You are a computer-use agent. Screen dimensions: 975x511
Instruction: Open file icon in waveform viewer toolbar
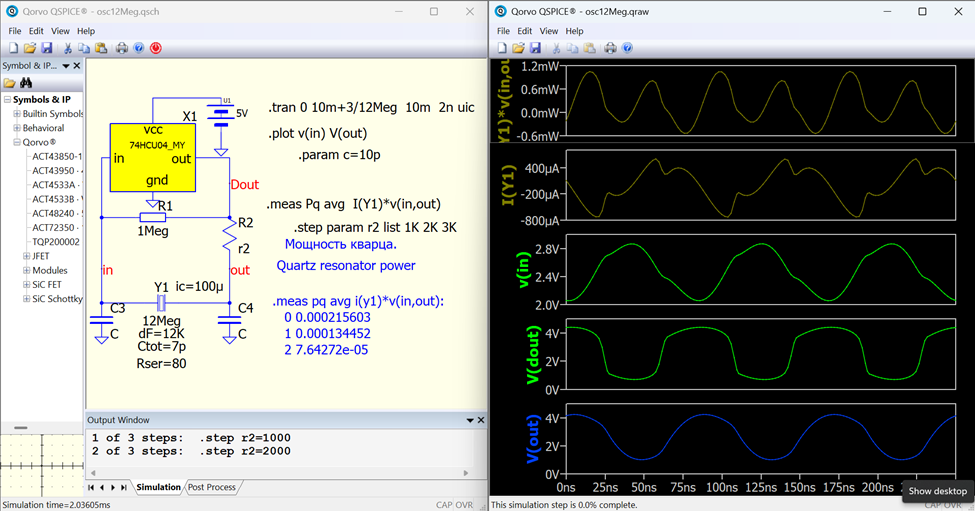point(519,48)
